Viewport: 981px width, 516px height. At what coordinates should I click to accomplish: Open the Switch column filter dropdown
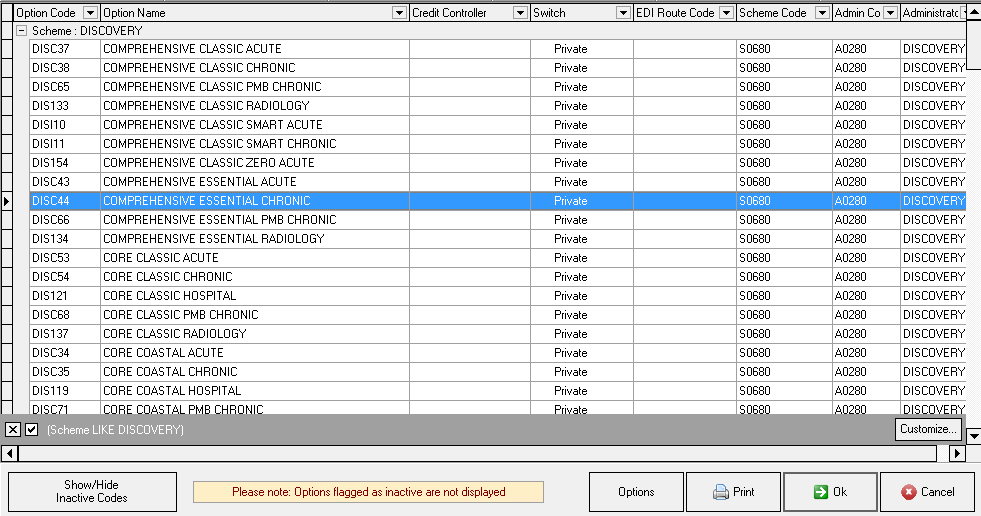(623, 13)
